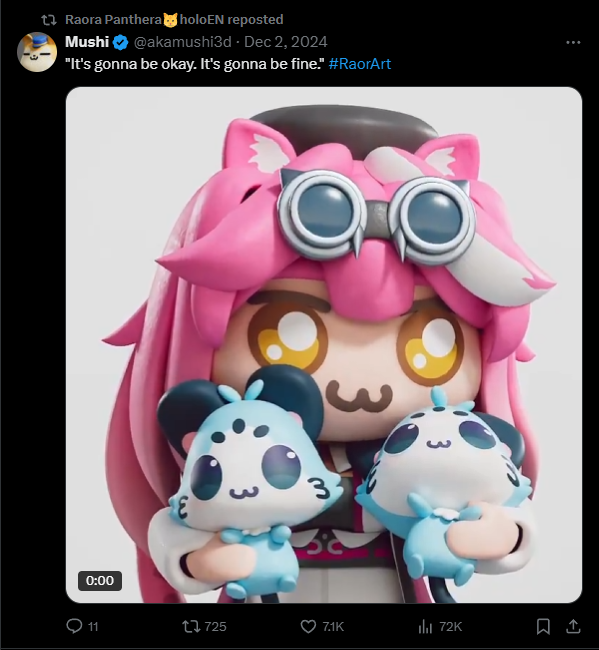Viewport: 599px width, 650px height.
Task: Bookmark this post
Action: pyautogui.click(x=543, y=626)
